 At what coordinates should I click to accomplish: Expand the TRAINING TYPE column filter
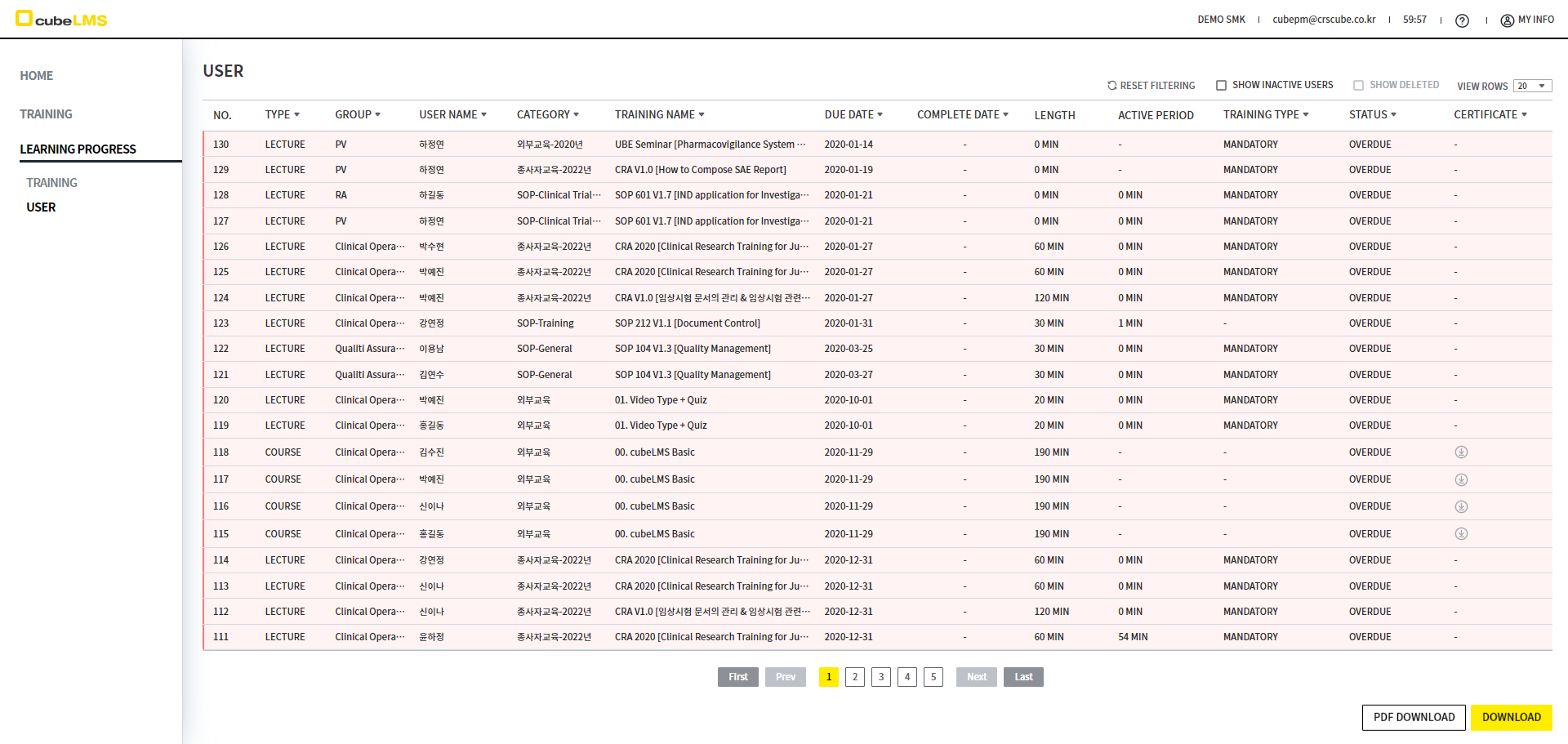1266,115
